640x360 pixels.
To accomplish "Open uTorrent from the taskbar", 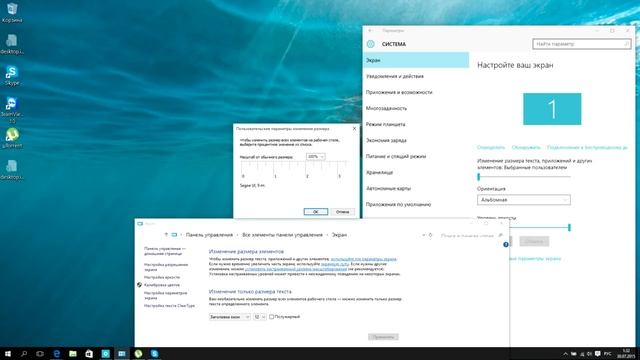I will (138, 354).
